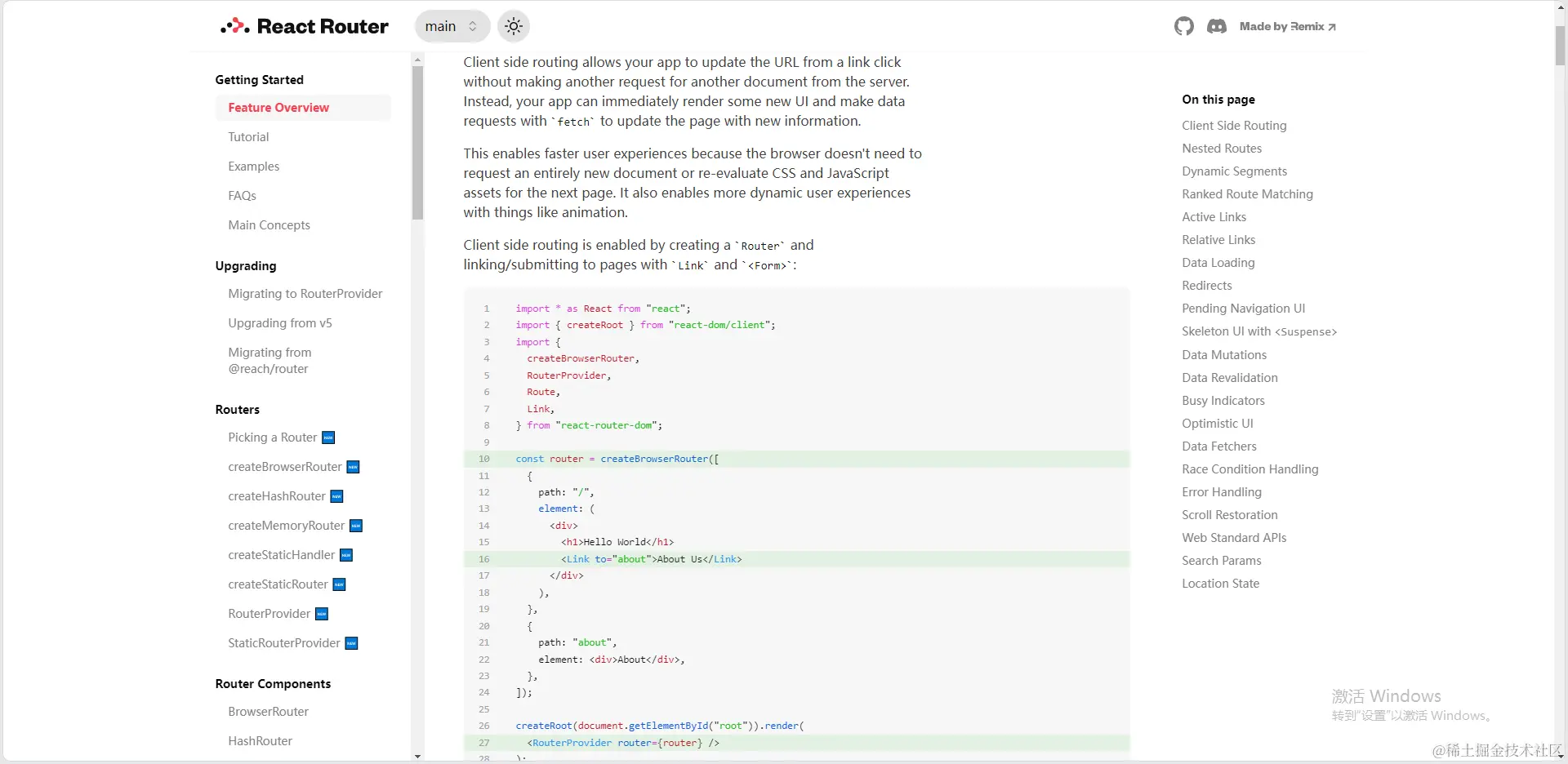Click code line with RouterProvider router={router}

click(796, 743)
